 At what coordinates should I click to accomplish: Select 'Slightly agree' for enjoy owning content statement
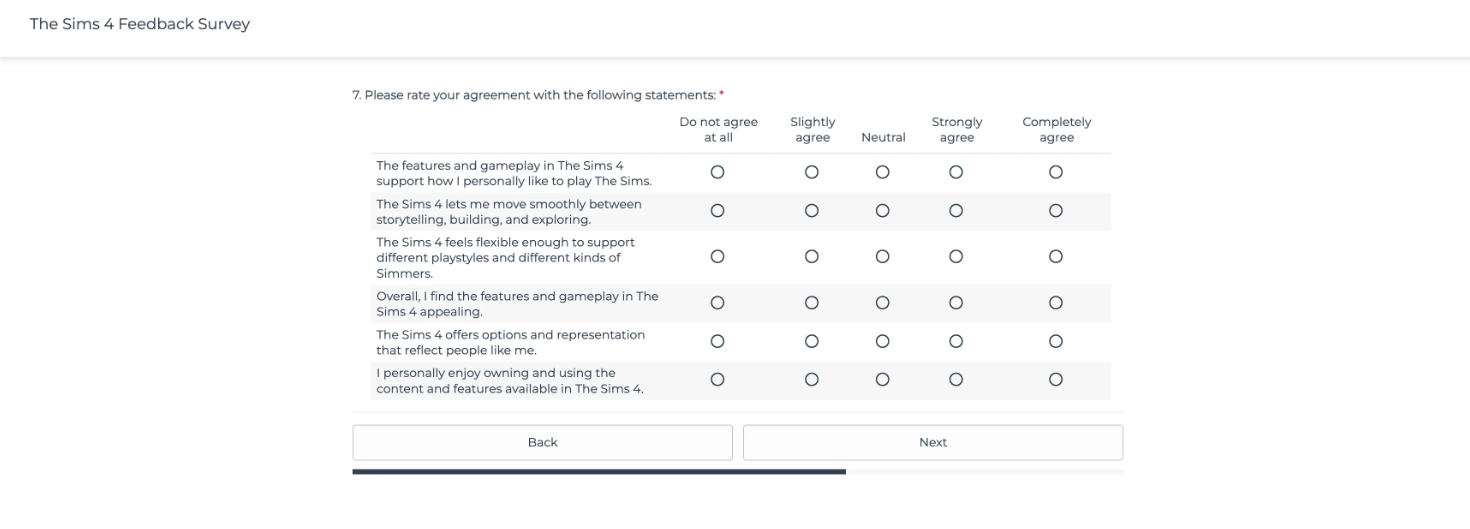(x=812, y=380)
